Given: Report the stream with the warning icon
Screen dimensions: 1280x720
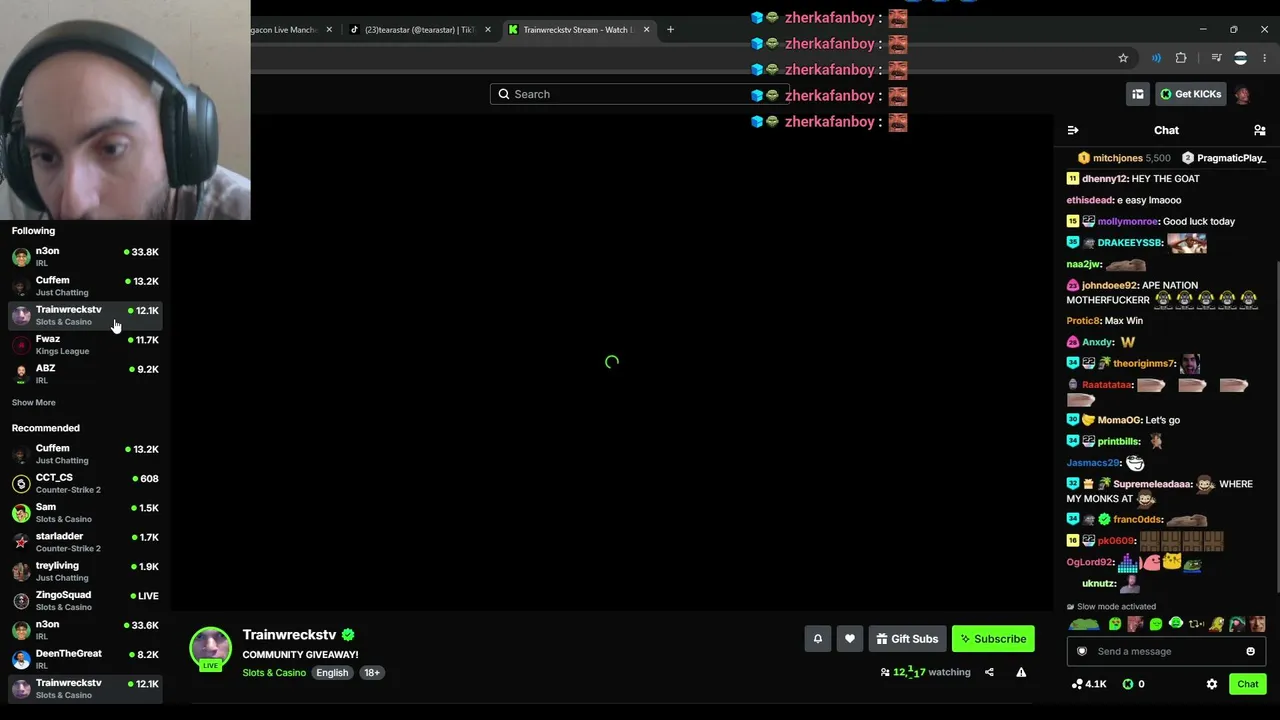Looking at the screenshot, I should (x=1021, y=672).
